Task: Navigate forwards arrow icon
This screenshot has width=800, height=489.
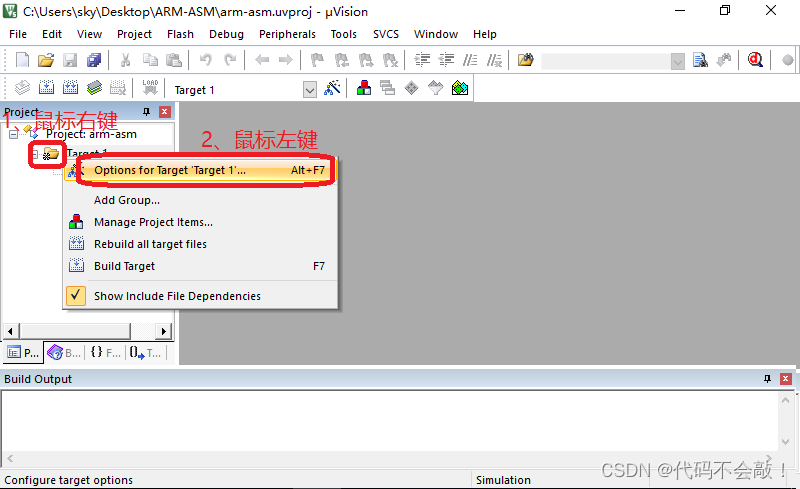Action: click(x=286, y=60)
